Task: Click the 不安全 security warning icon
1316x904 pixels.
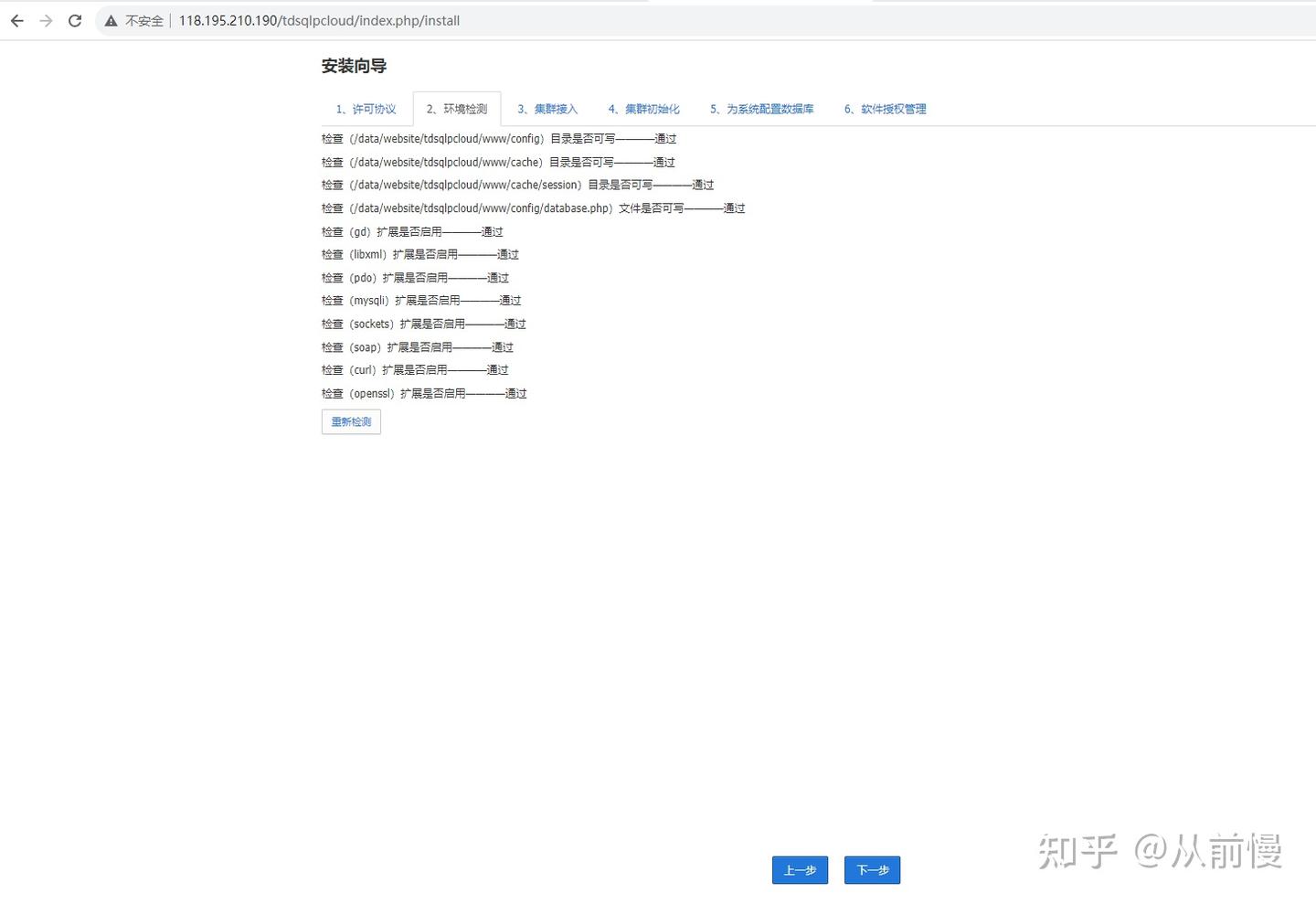Action: (x=111, y=20)
